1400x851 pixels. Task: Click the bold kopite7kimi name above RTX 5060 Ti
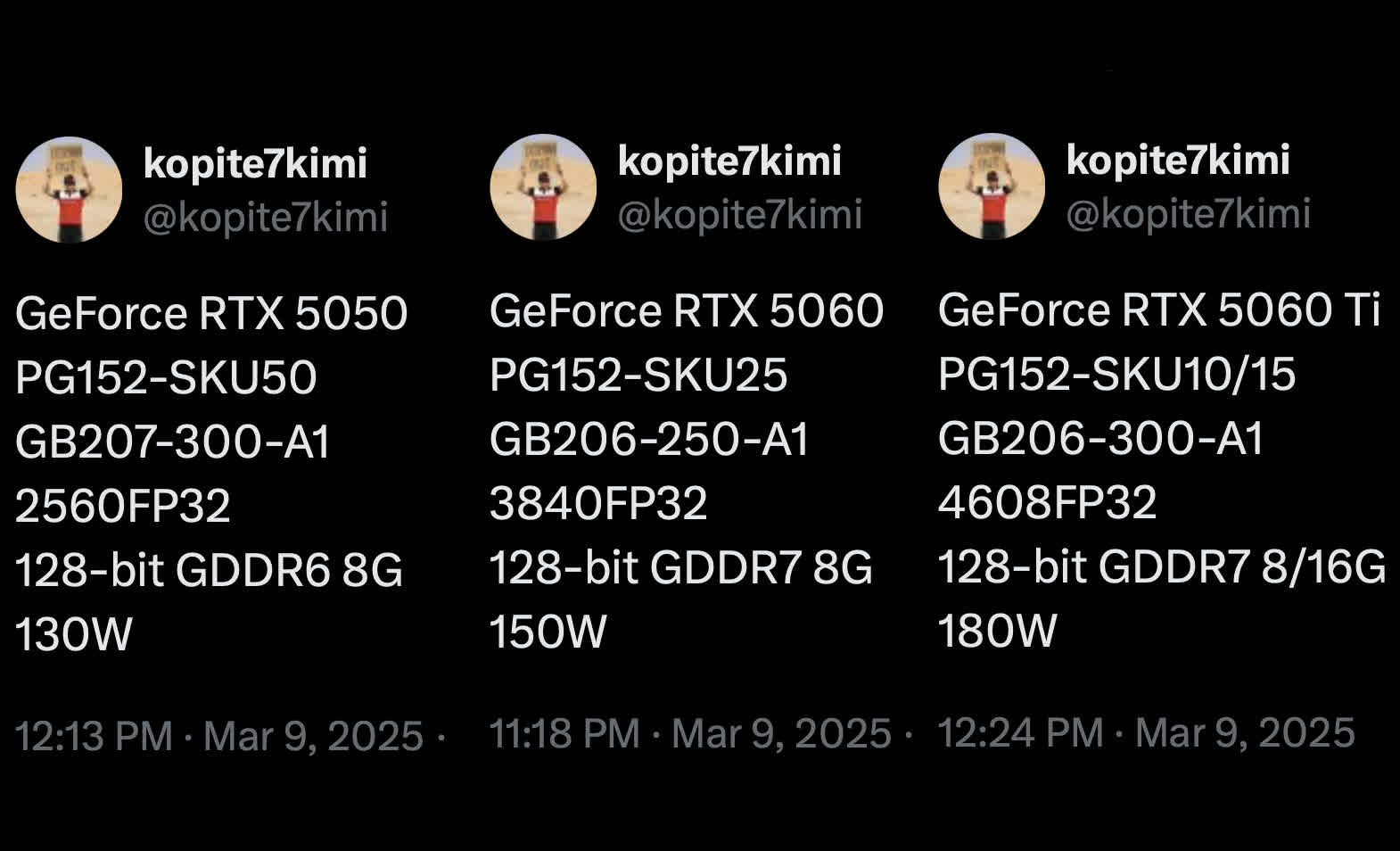(1178, 160)
